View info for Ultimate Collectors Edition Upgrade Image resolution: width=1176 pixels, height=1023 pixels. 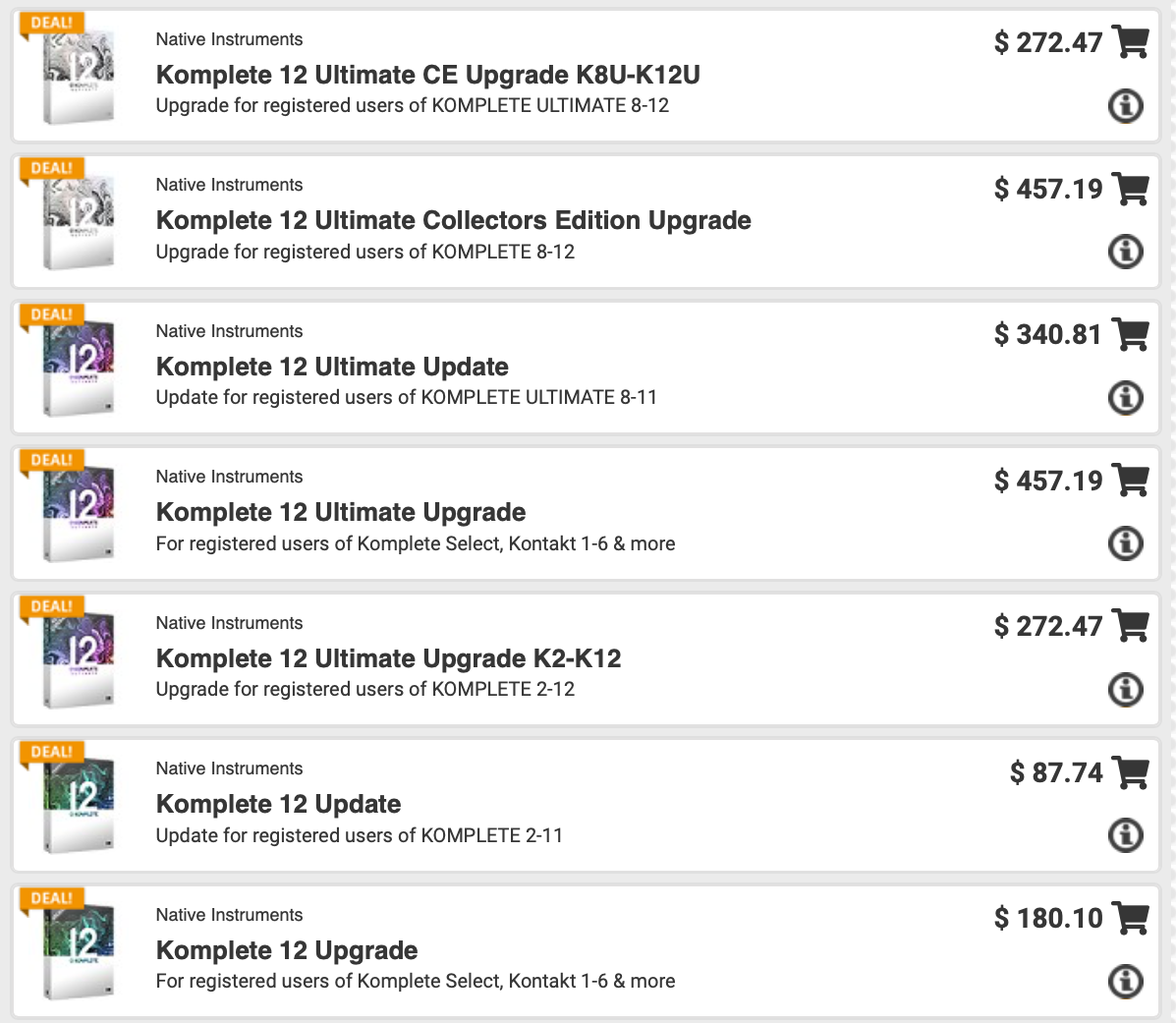click(x=1126, y=252)
